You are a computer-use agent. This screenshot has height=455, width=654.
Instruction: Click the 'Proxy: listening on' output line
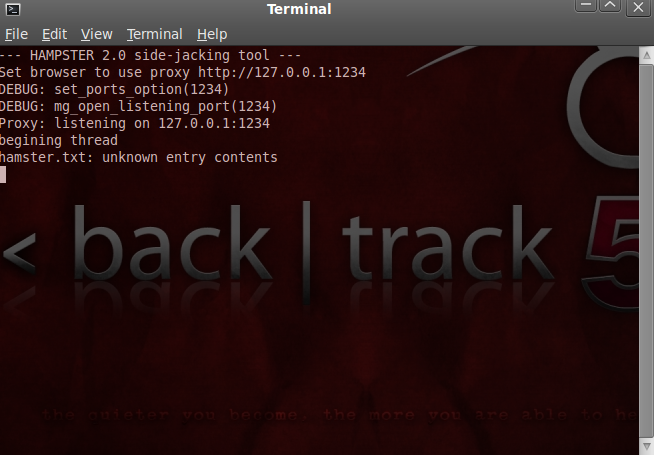click(135, 123)
